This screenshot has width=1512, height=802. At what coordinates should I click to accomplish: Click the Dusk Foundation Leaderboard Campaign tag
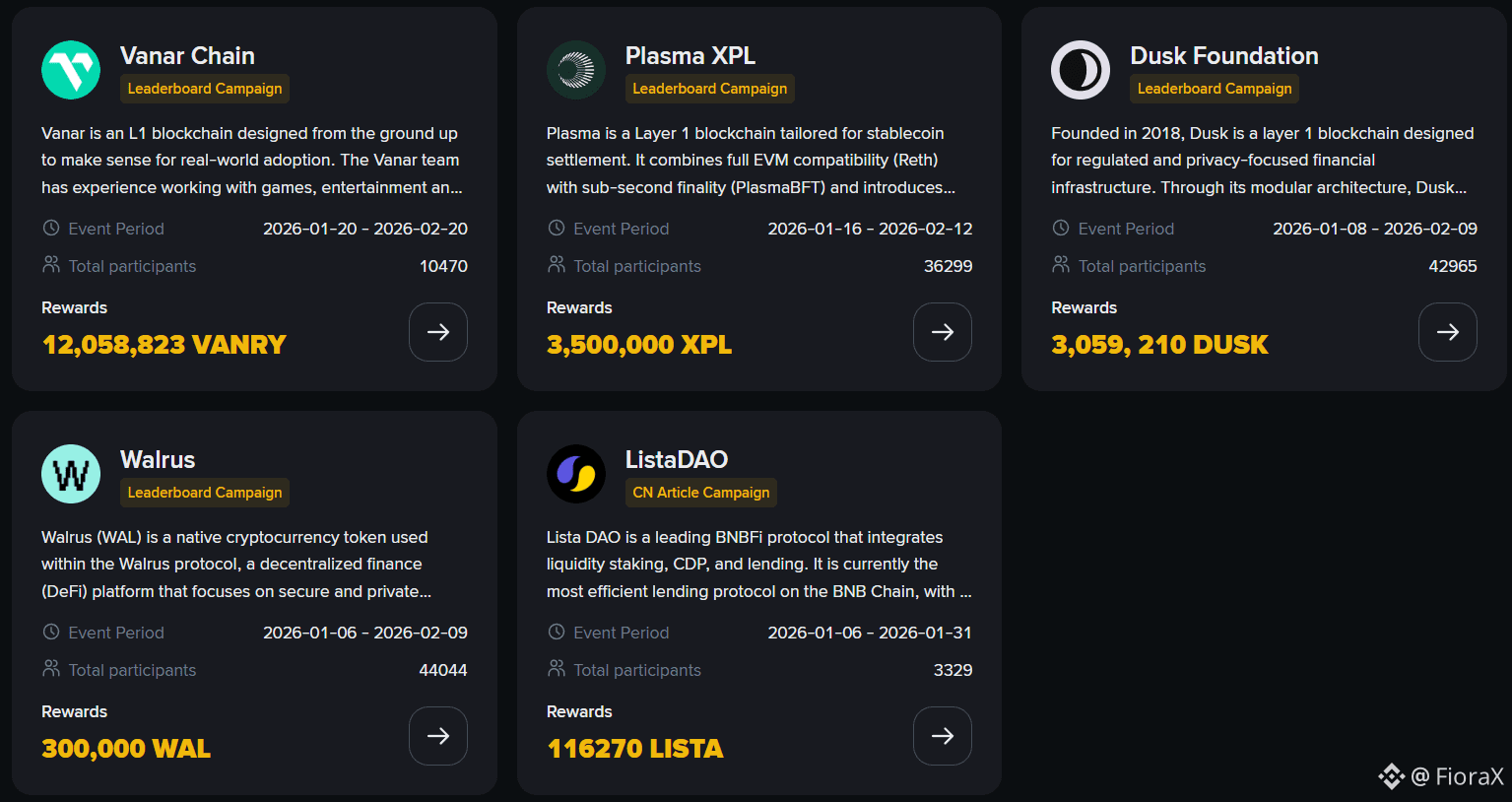(x=1215, y=89)
